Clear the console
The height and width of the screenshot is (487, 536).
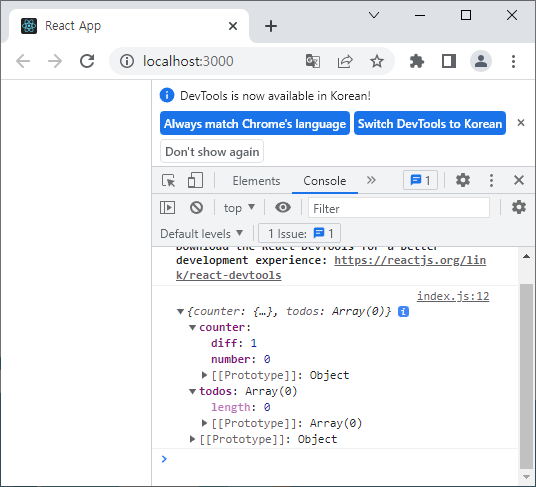tap(197, 207)
